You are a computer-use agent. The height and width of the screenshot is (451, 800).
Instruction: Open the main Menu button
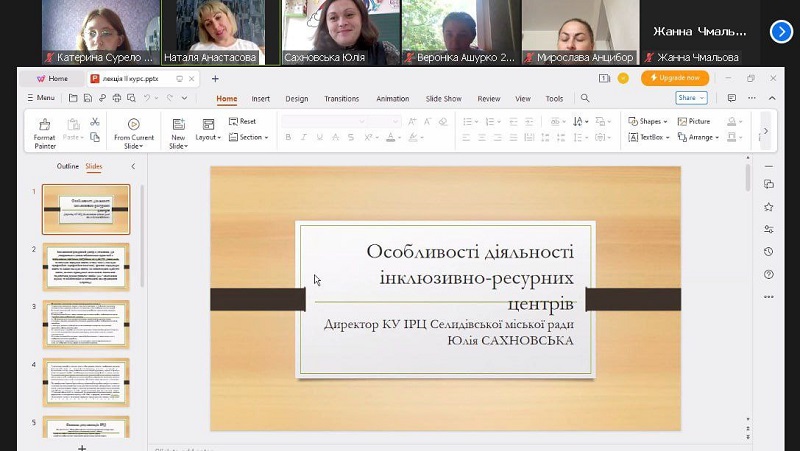(x=42, y=98)
